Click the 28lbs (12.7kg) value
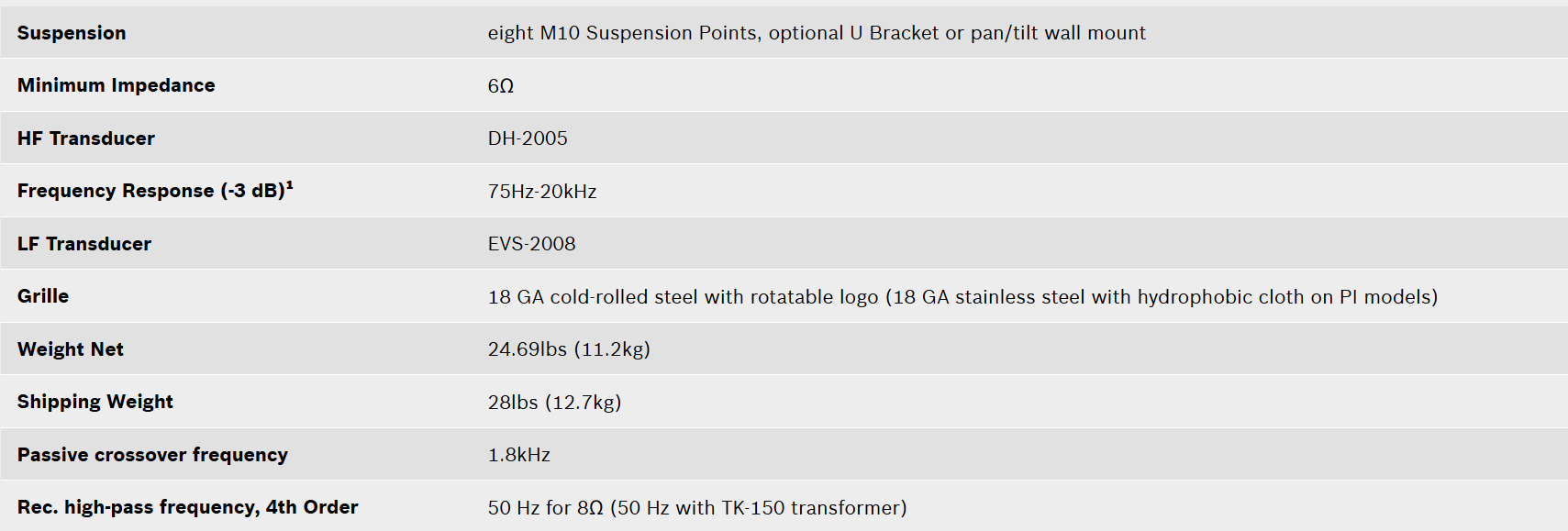Viewport: 1568px width, 531px height. coord(554,403)
